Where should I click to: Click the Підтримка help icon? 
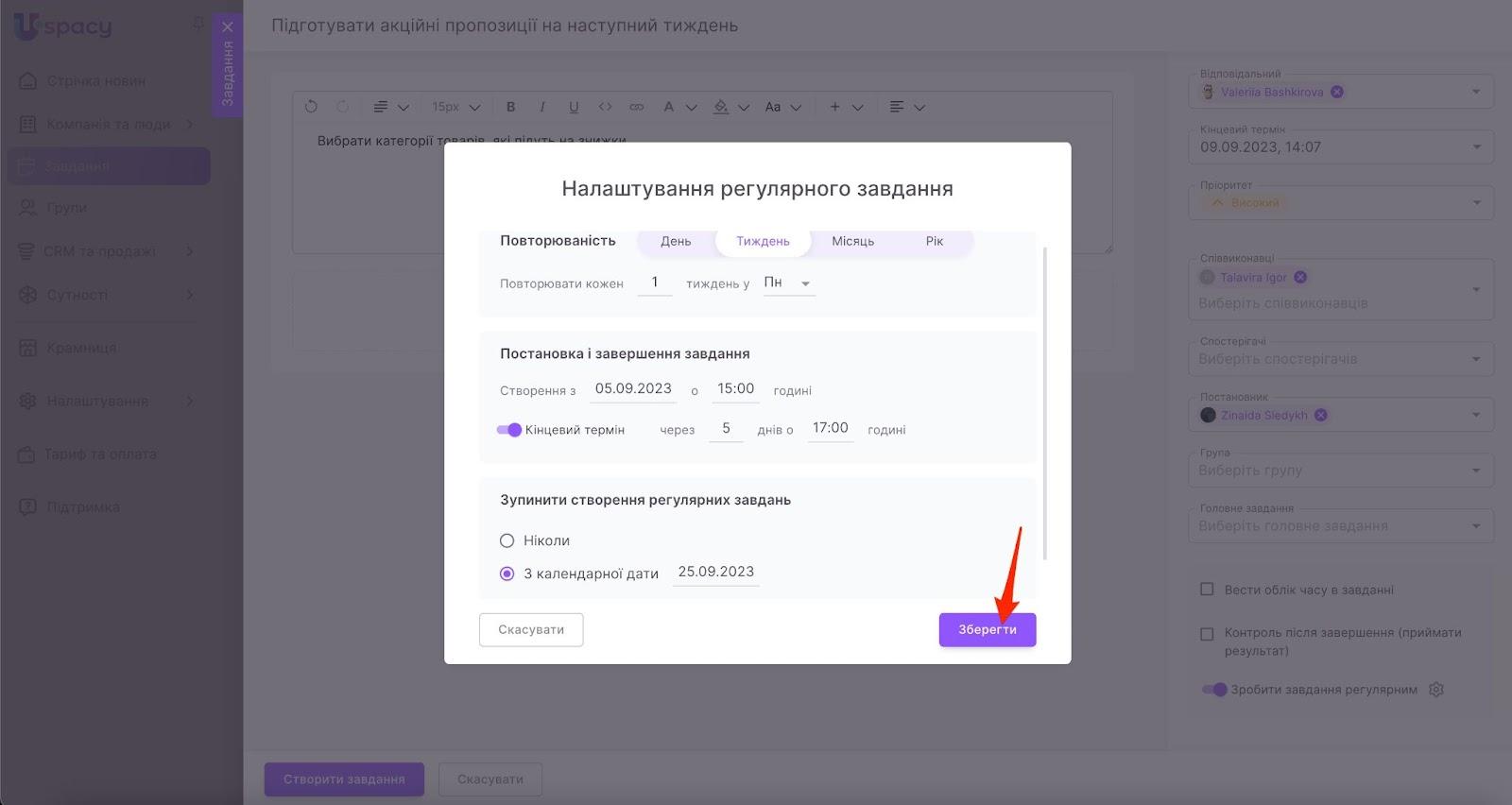(28, 507)
